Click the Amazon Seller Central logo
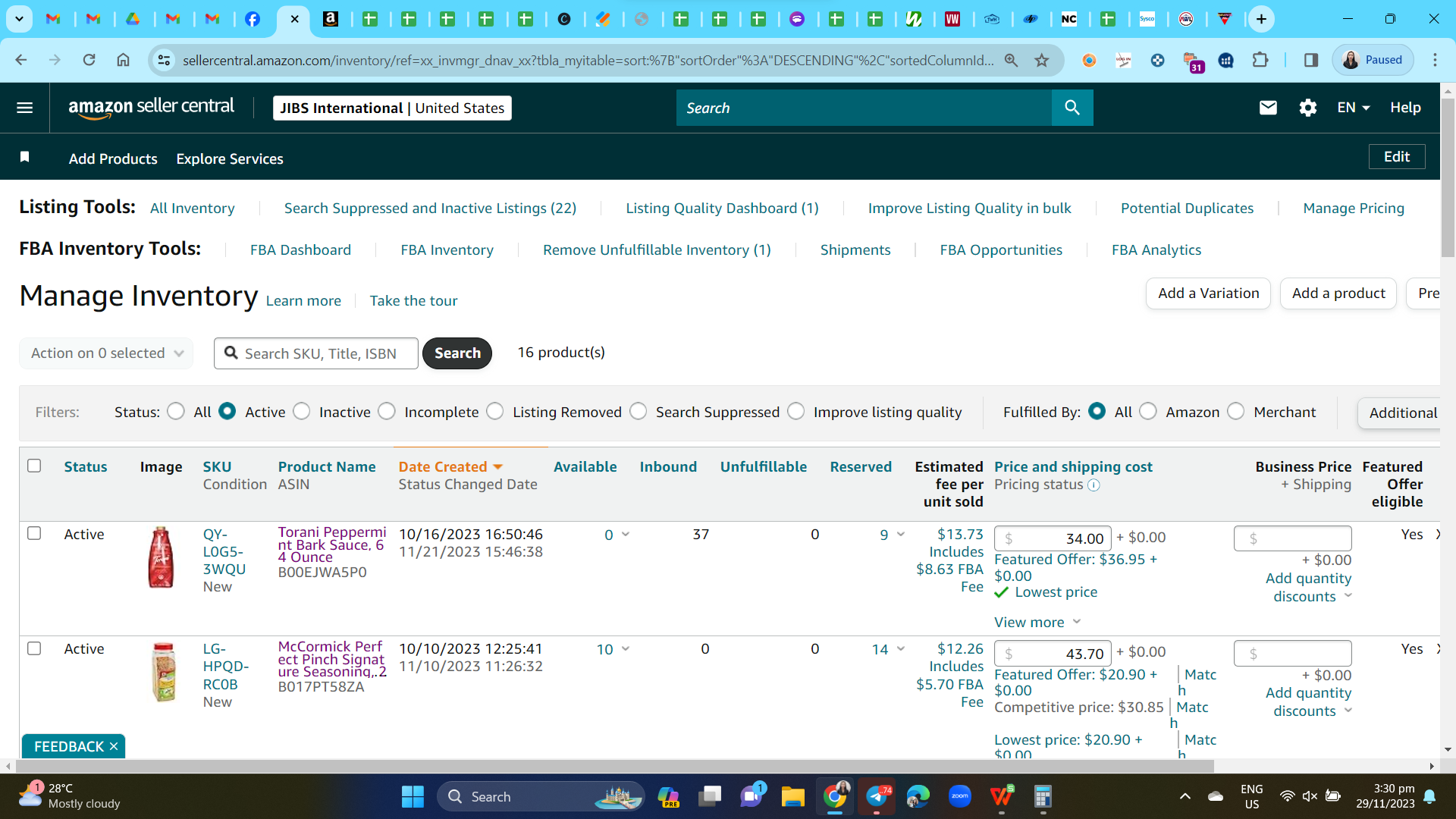This screenshot has height=819, width=1456. tap(151, 108)
